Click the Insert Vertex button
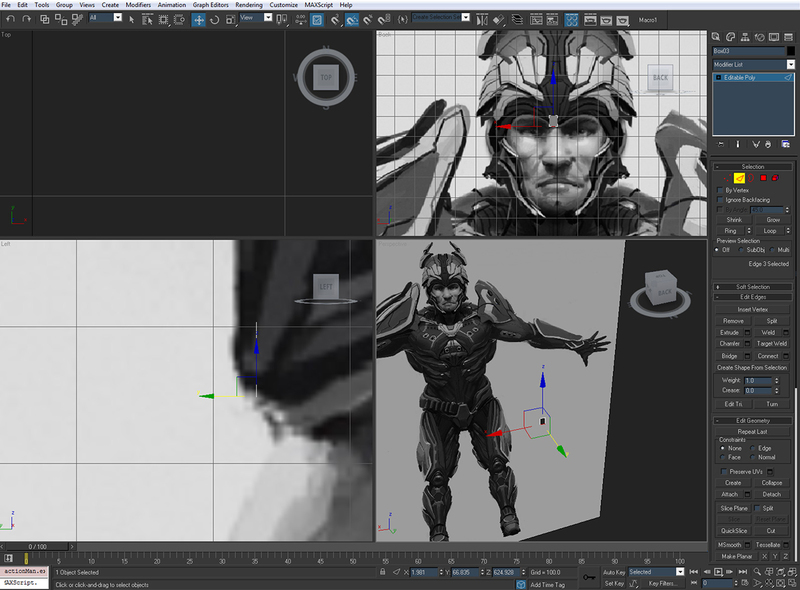Image resolution: width=800 pixels, height=590 pixels. (x=753, y=309)
